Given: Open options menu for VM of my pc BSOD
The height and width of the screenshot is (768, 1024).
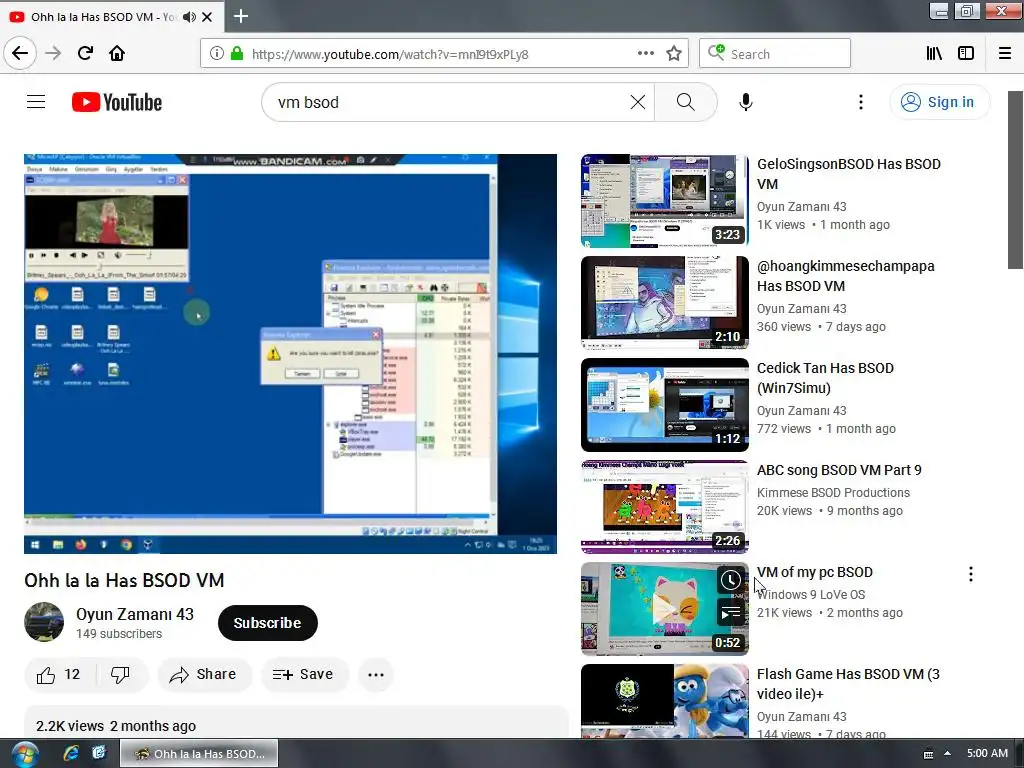Looking at the screenshot, I should (x=970, y=574).
